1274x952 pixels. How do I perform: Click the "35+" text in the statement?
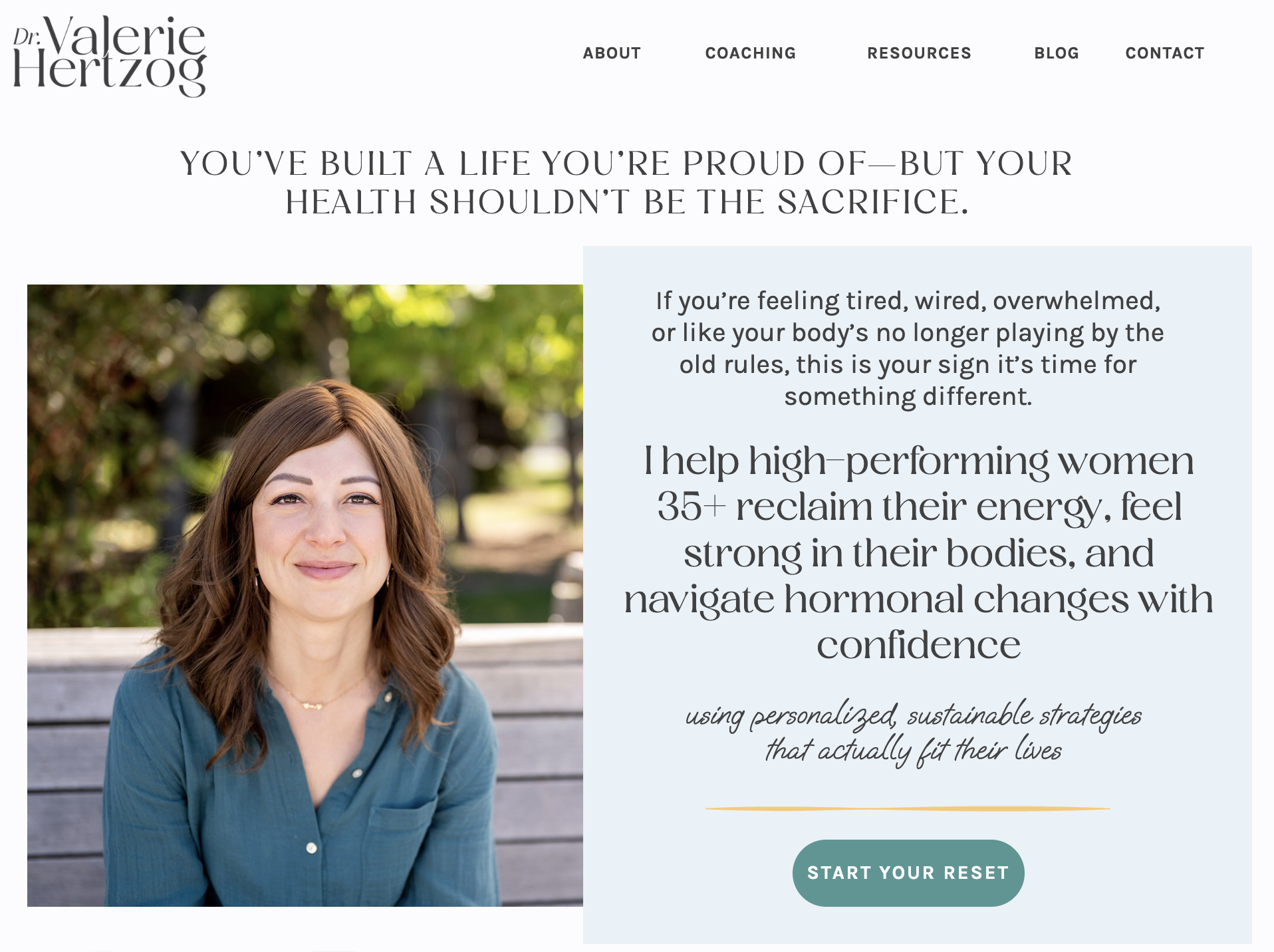691,507
